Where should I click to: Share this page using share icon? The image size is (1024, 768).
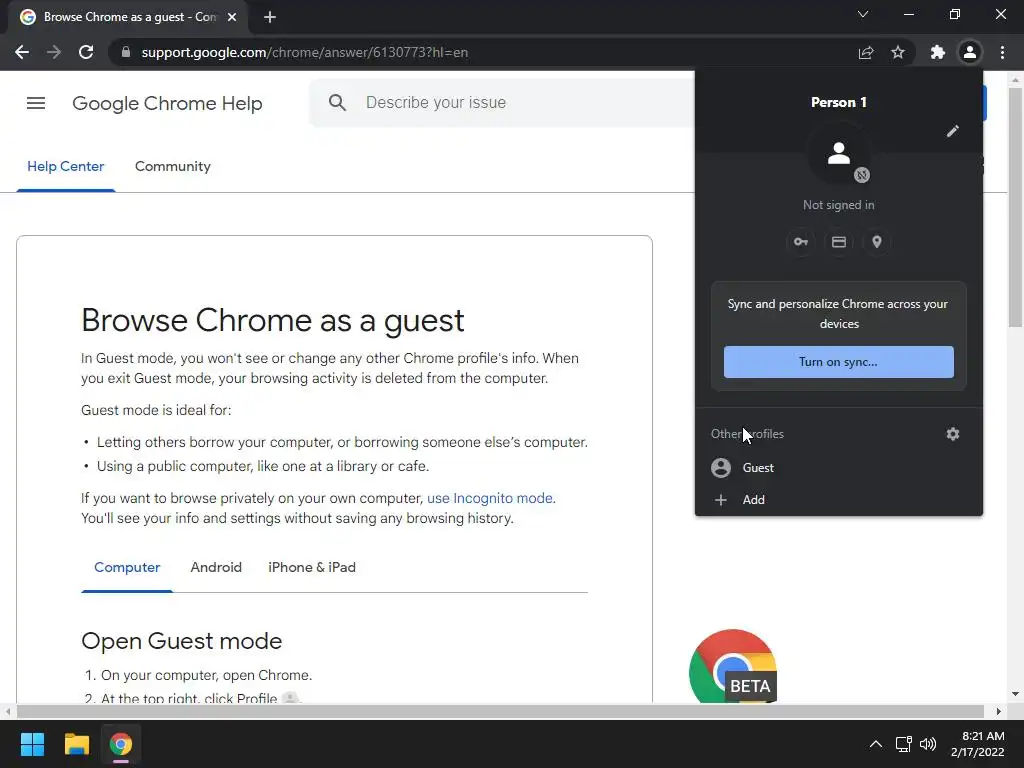(x=865, y=52)
